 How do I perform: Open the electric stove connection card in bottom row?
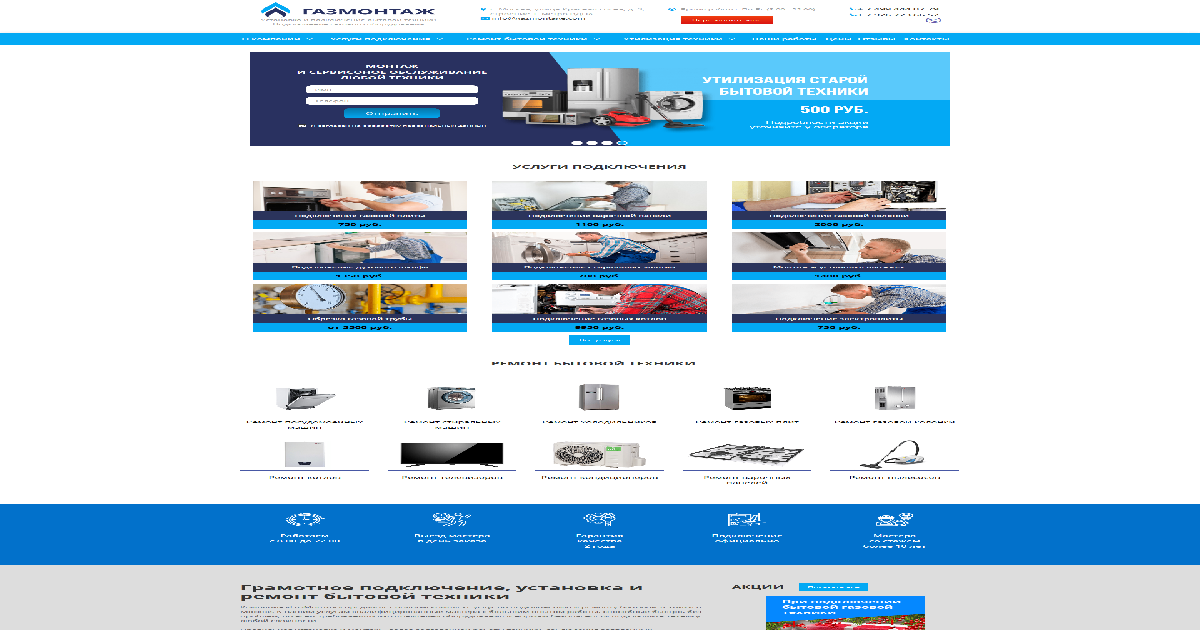click(839, 308)
